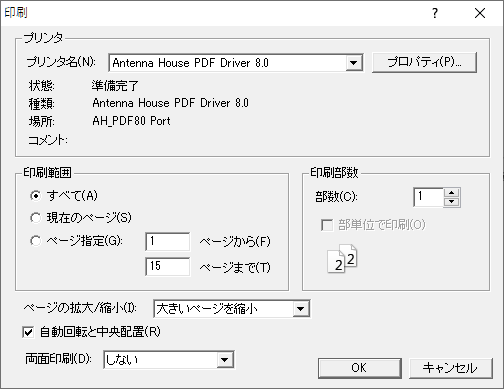Image resolution: width=504 pixels, height=389 pixels.
Task: Click the プリンタ名(N): label
Action: 61,62
